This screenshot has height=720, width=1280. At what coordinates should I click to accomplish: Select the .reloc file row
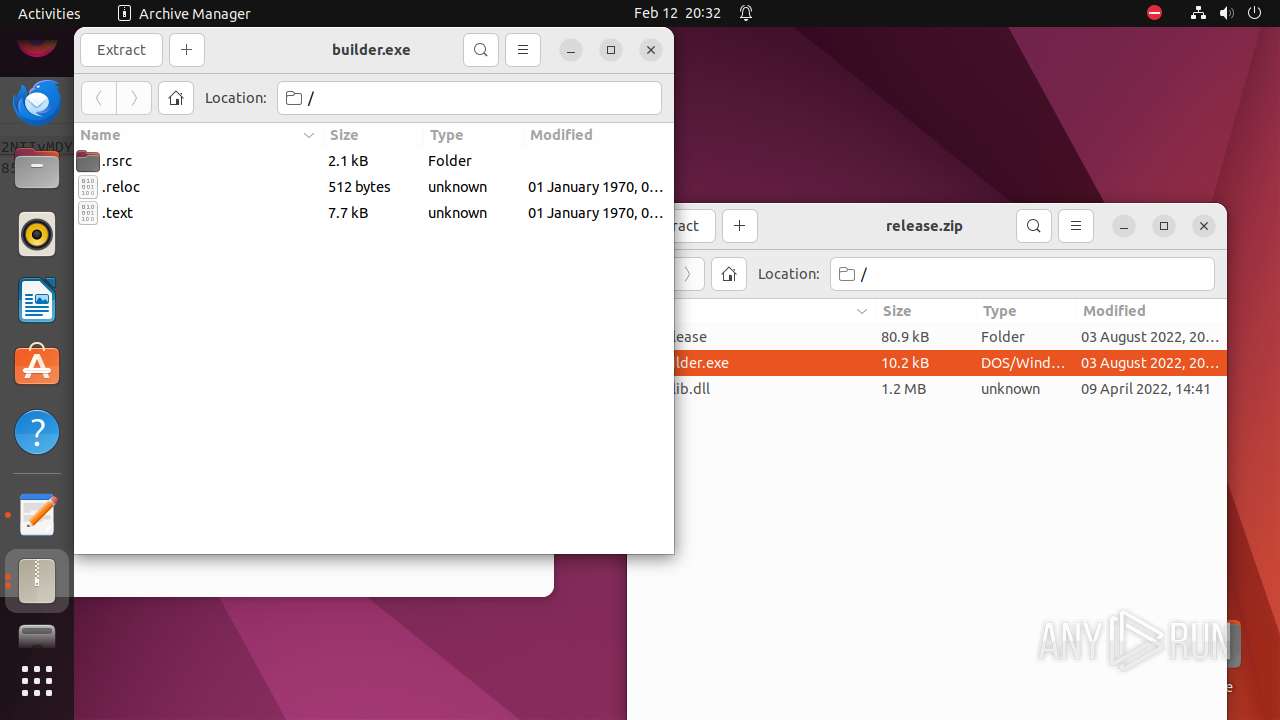click(x=374, y=187)
